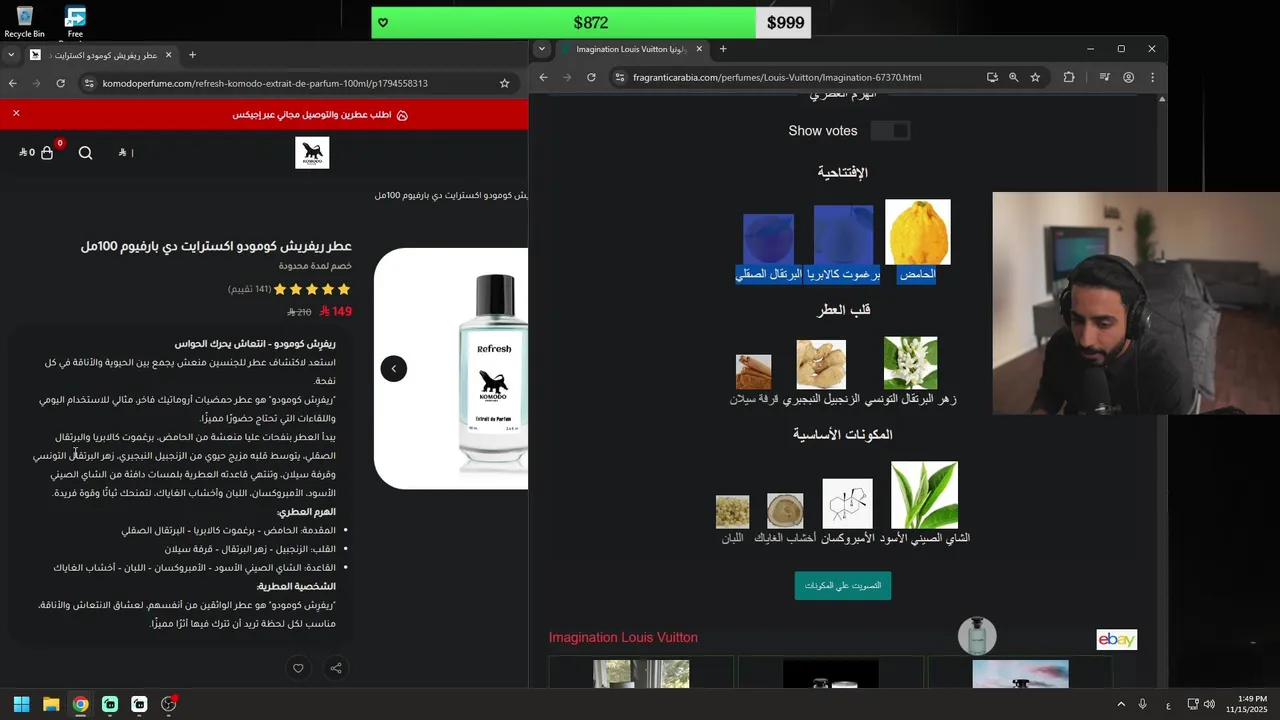Open the shopping cart bag icon
Image resolution: width=1280 pixels, height=720 pixels.
coord(47,152)
